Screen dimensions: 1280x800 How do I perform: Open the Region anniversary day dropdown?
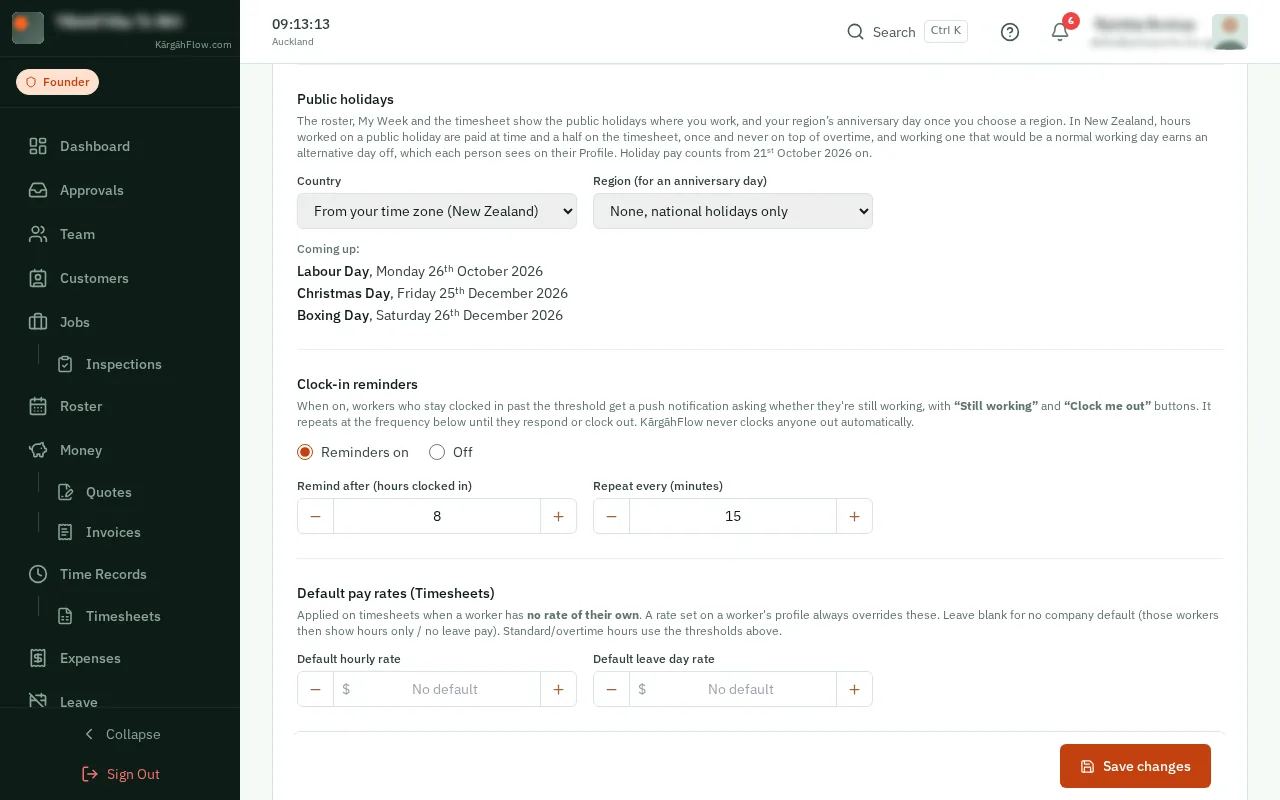733,211
